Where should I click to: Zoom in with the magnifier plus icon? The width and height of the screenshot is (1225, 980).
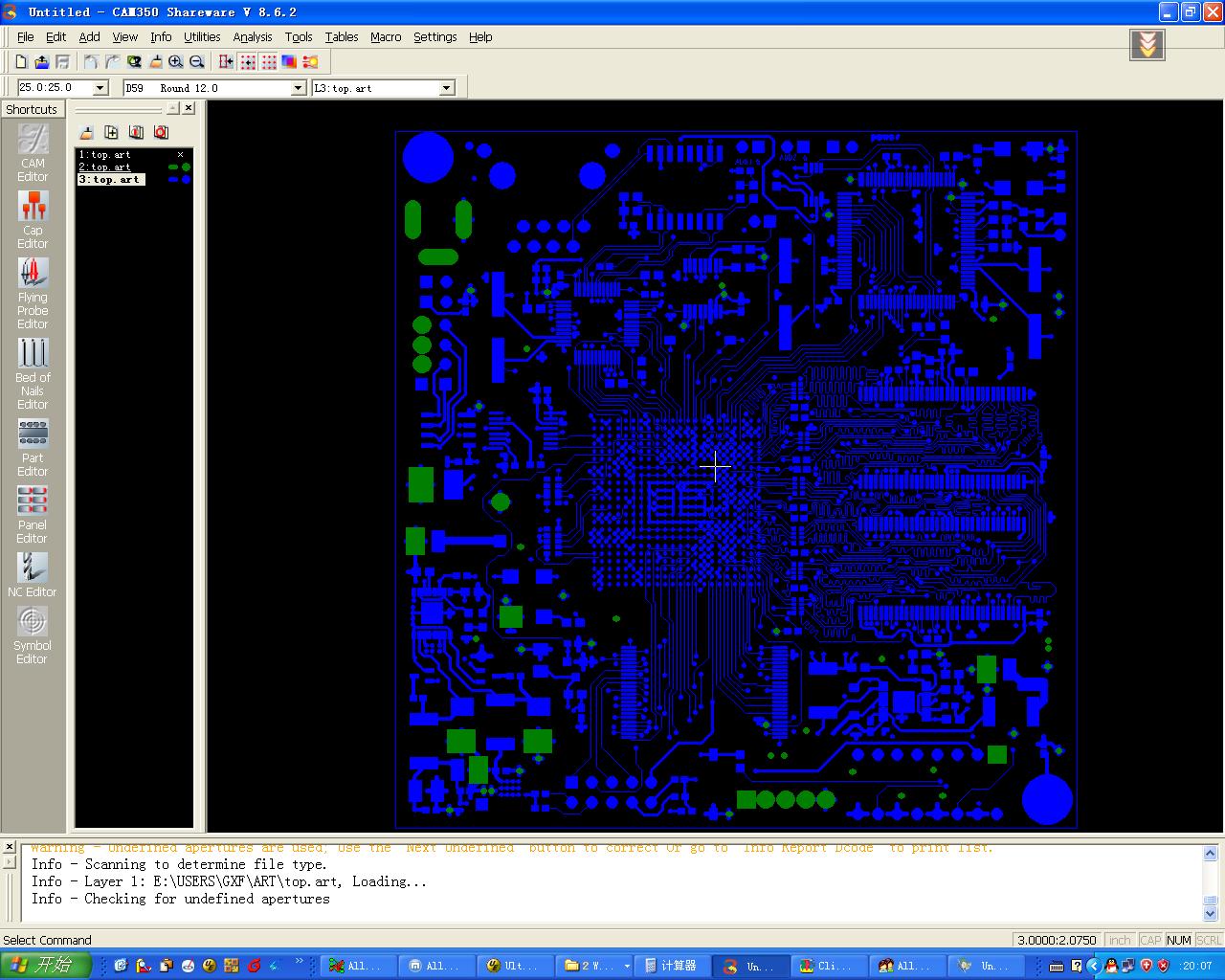pyautogui.click(x=176, y=61)
